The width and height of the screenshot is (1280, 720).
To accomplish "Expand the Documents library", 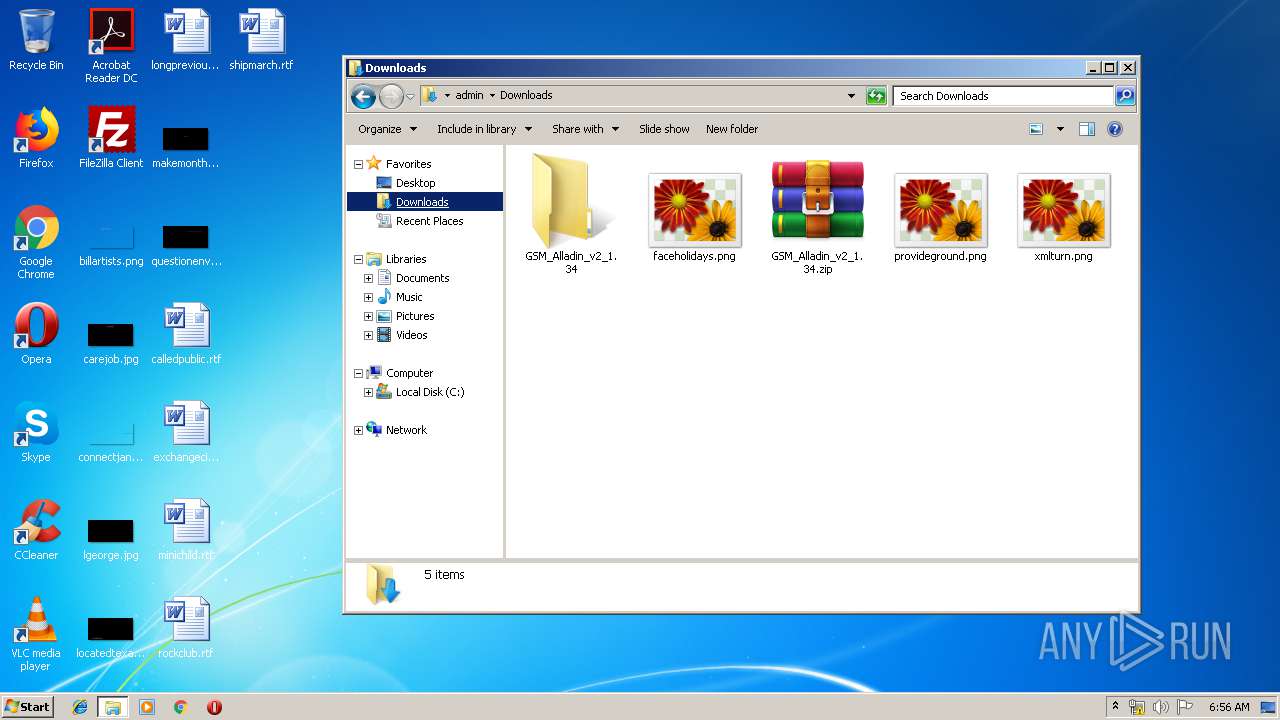I will pyautogui.click(x=368, y=278).
